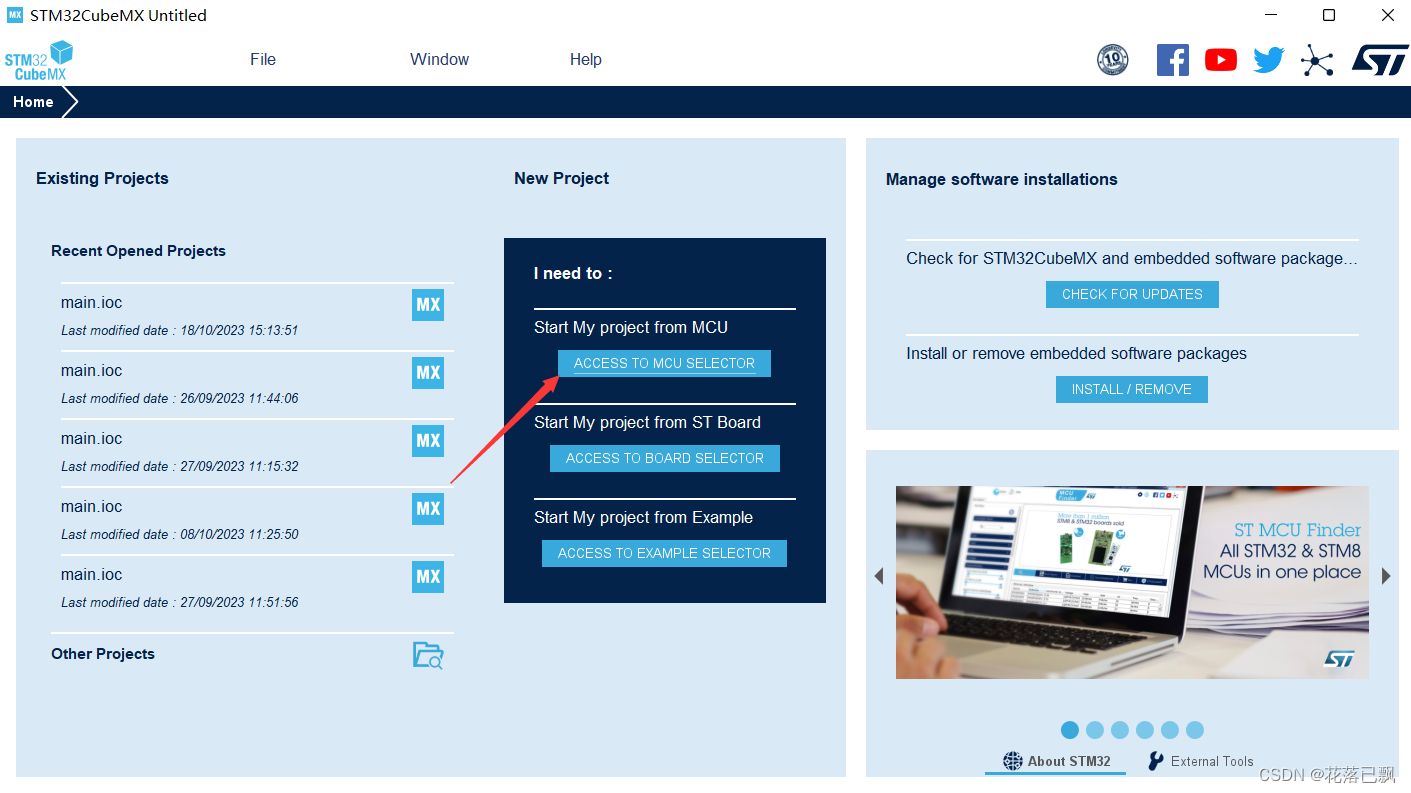Open the YouTube icon link
Image resolution: width=1411 pixels, height=793 pixels.
coord(1221,60)
